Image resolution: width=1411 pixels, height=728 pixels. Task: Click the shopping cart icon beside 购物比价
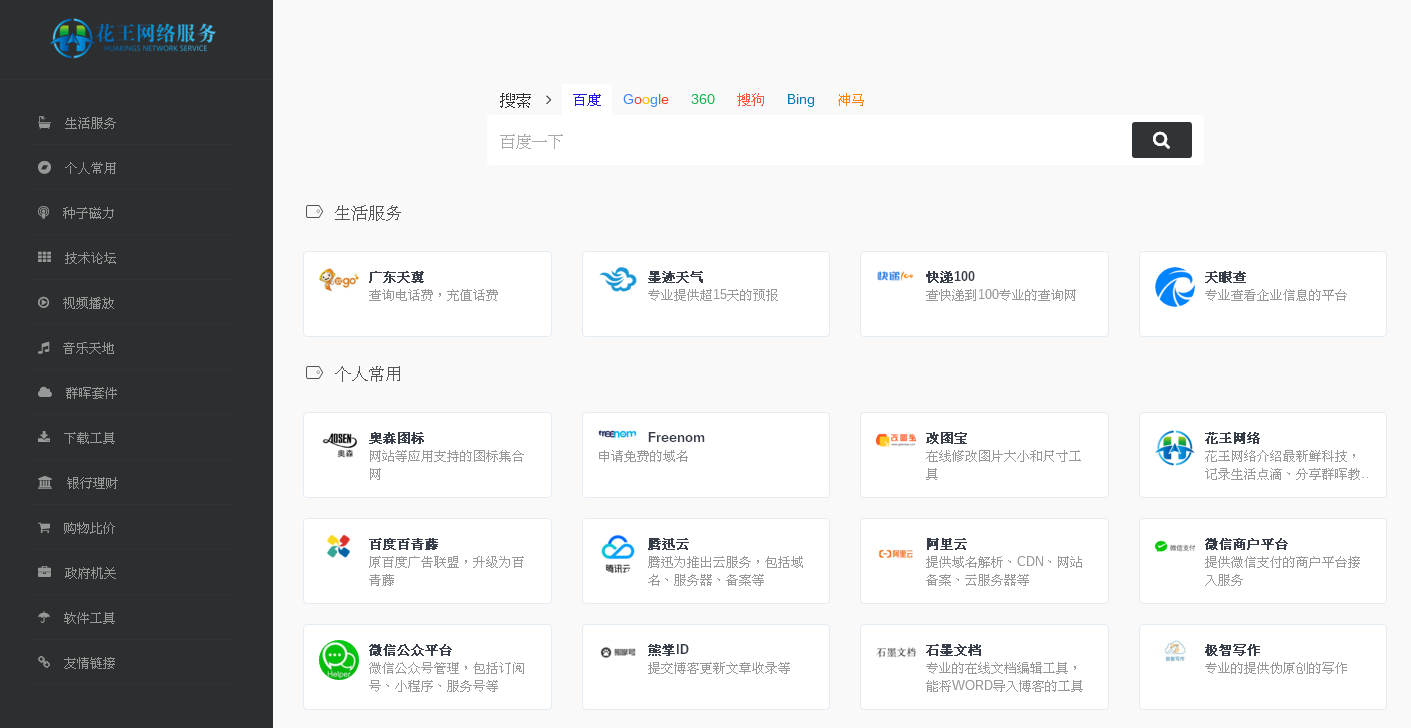pos(44,528)
